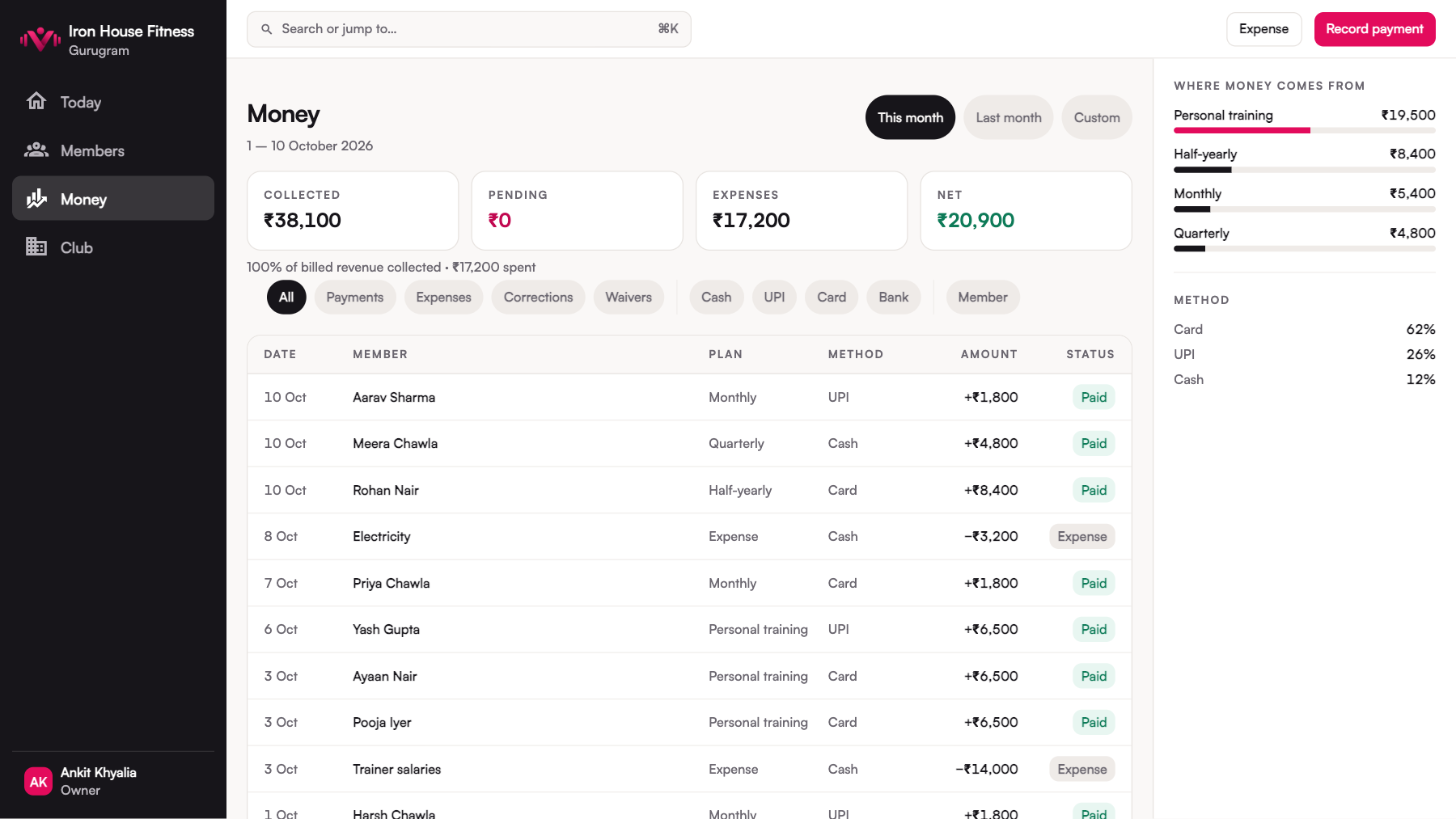
Task: Click the Half-yearly revenue bar
Action: coord(1305,170)
